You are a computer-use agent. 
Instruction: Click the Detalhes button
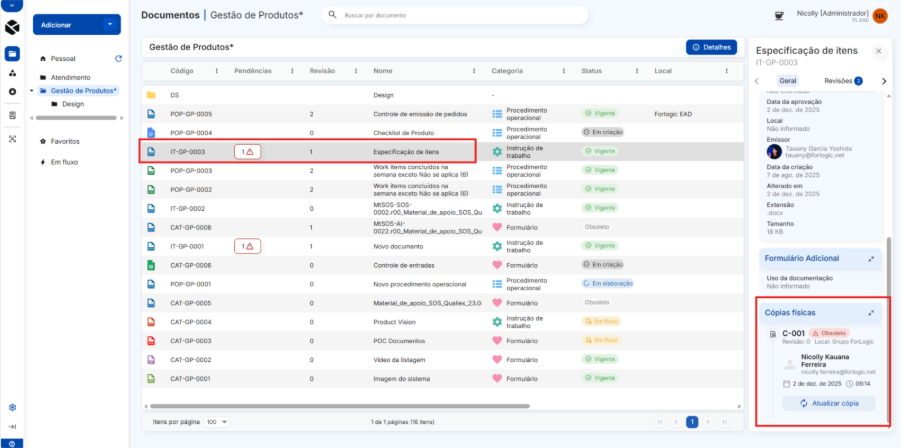point(711,47)
